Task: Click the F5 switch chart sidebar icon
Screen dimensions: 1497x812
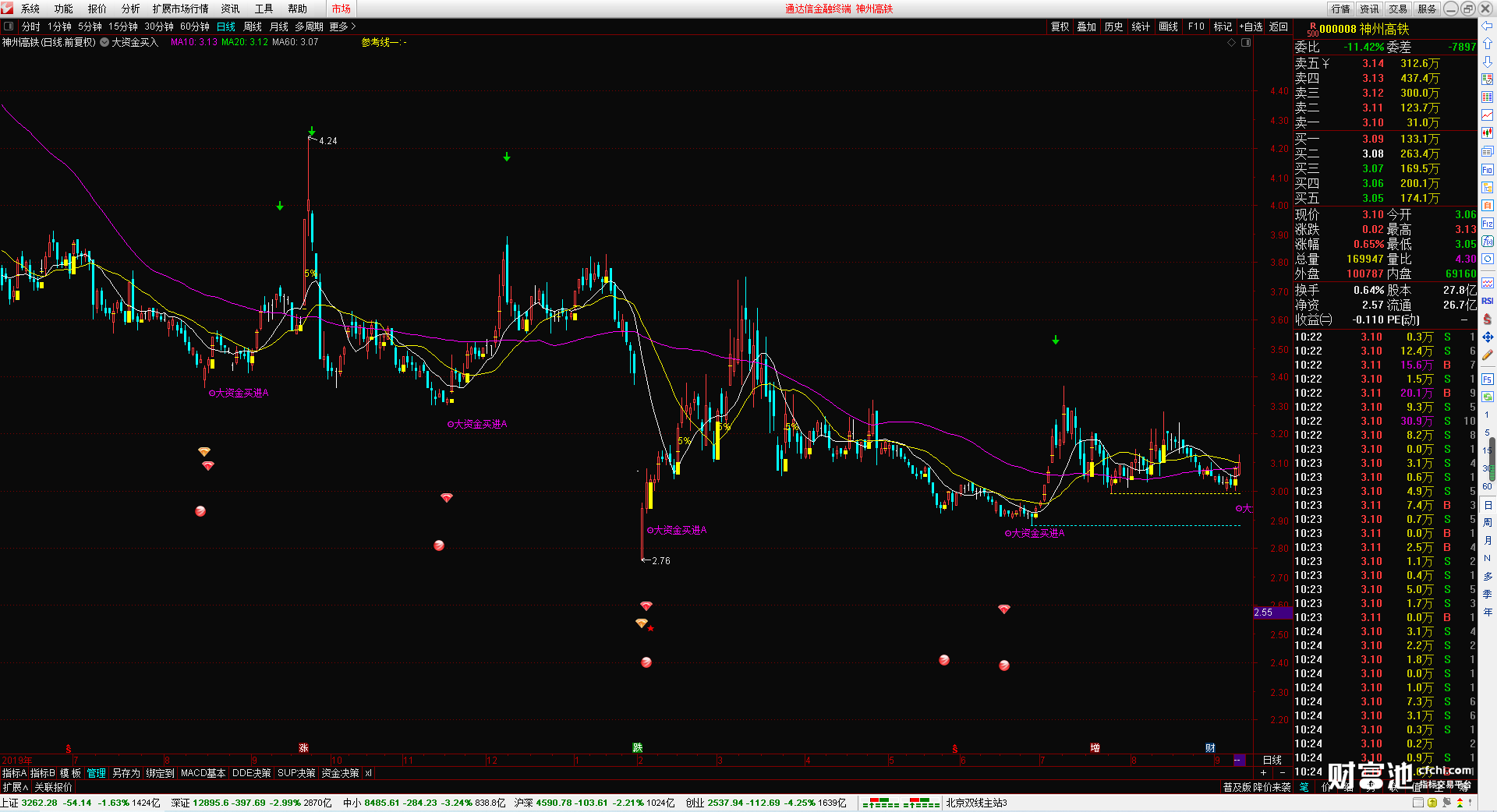Action: pos(1487,380)
